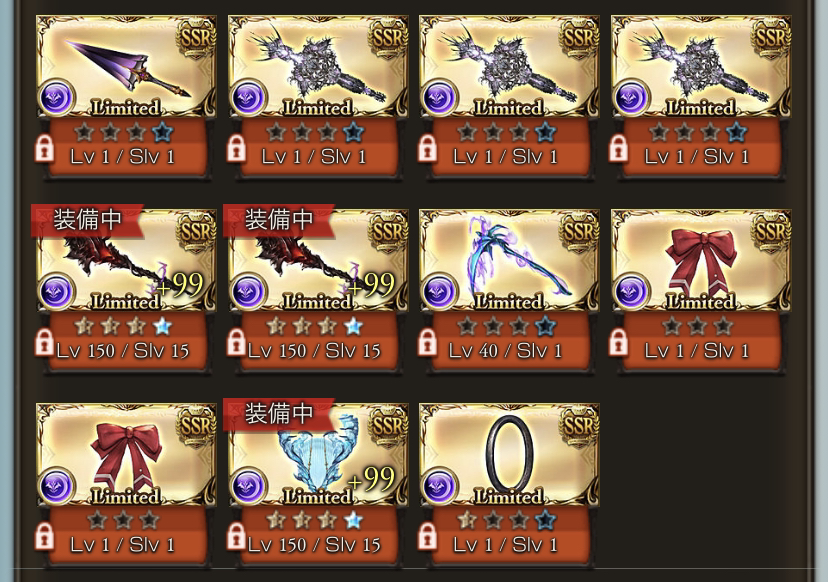
Task: Click the blue star on spear's uncap row
Action: coord(163,133)
